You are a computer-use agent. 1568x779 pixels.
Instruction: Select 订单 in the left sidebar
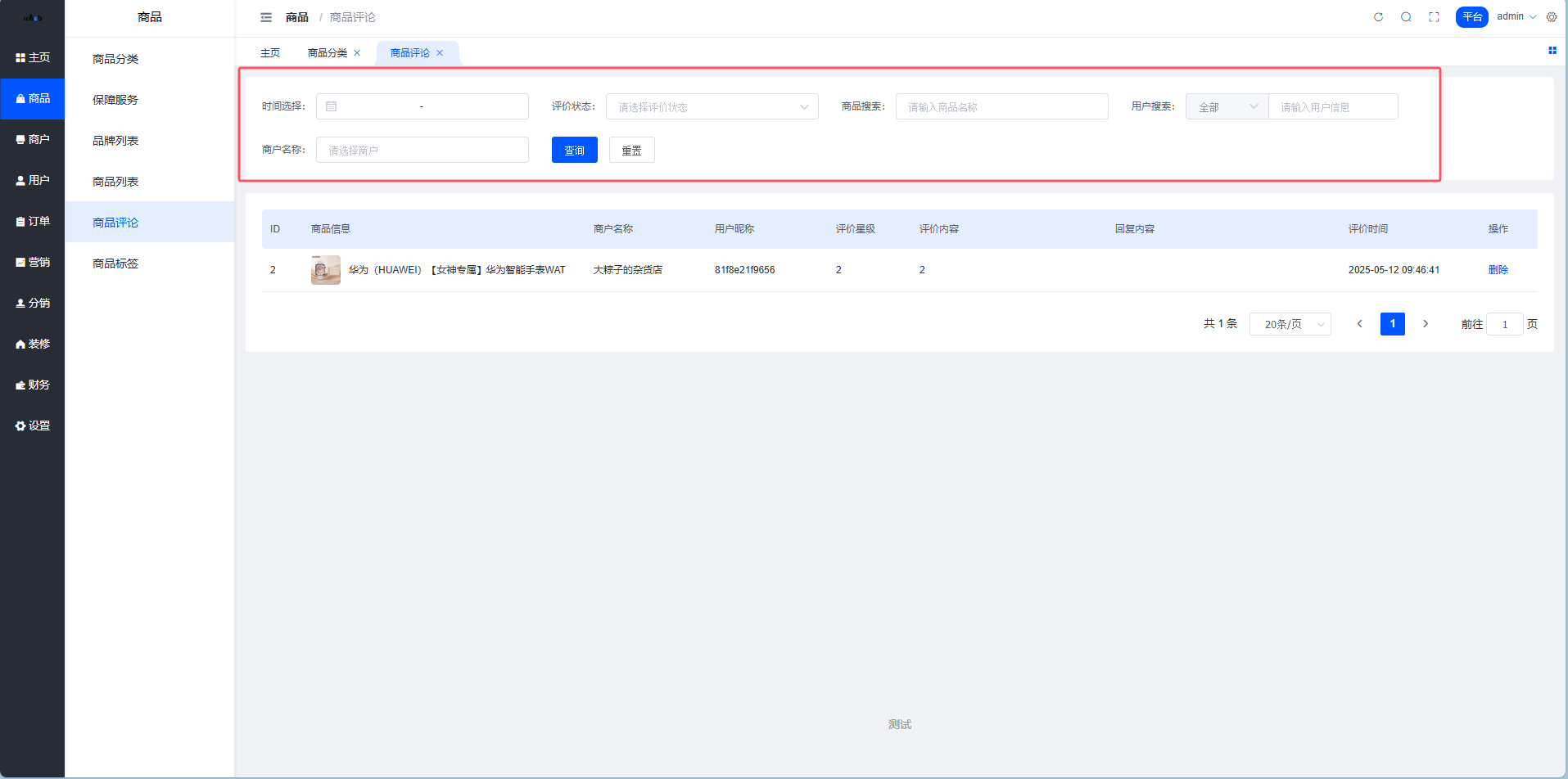point(33,221)
